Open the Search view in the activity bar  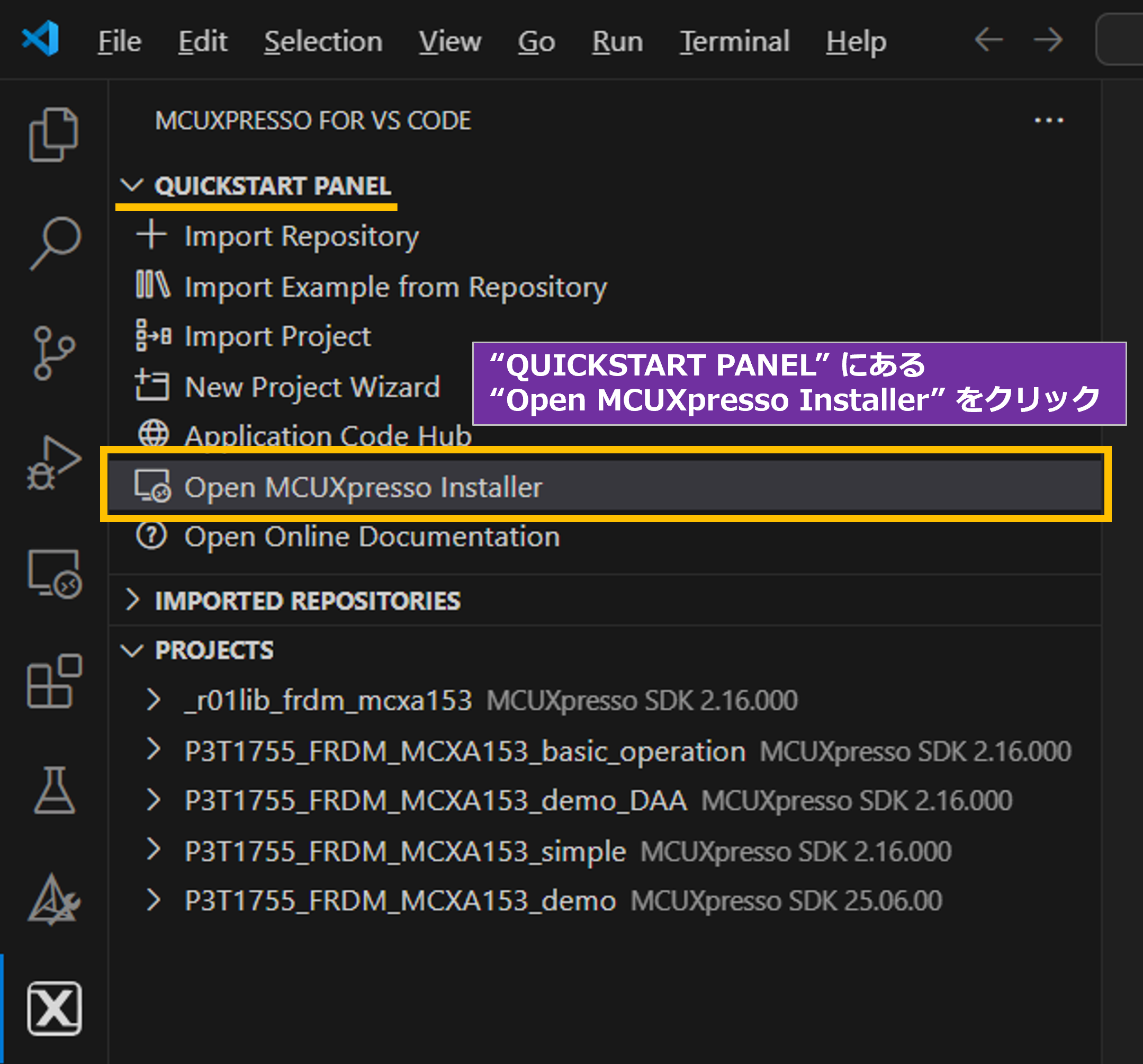(x=55, y=243)
